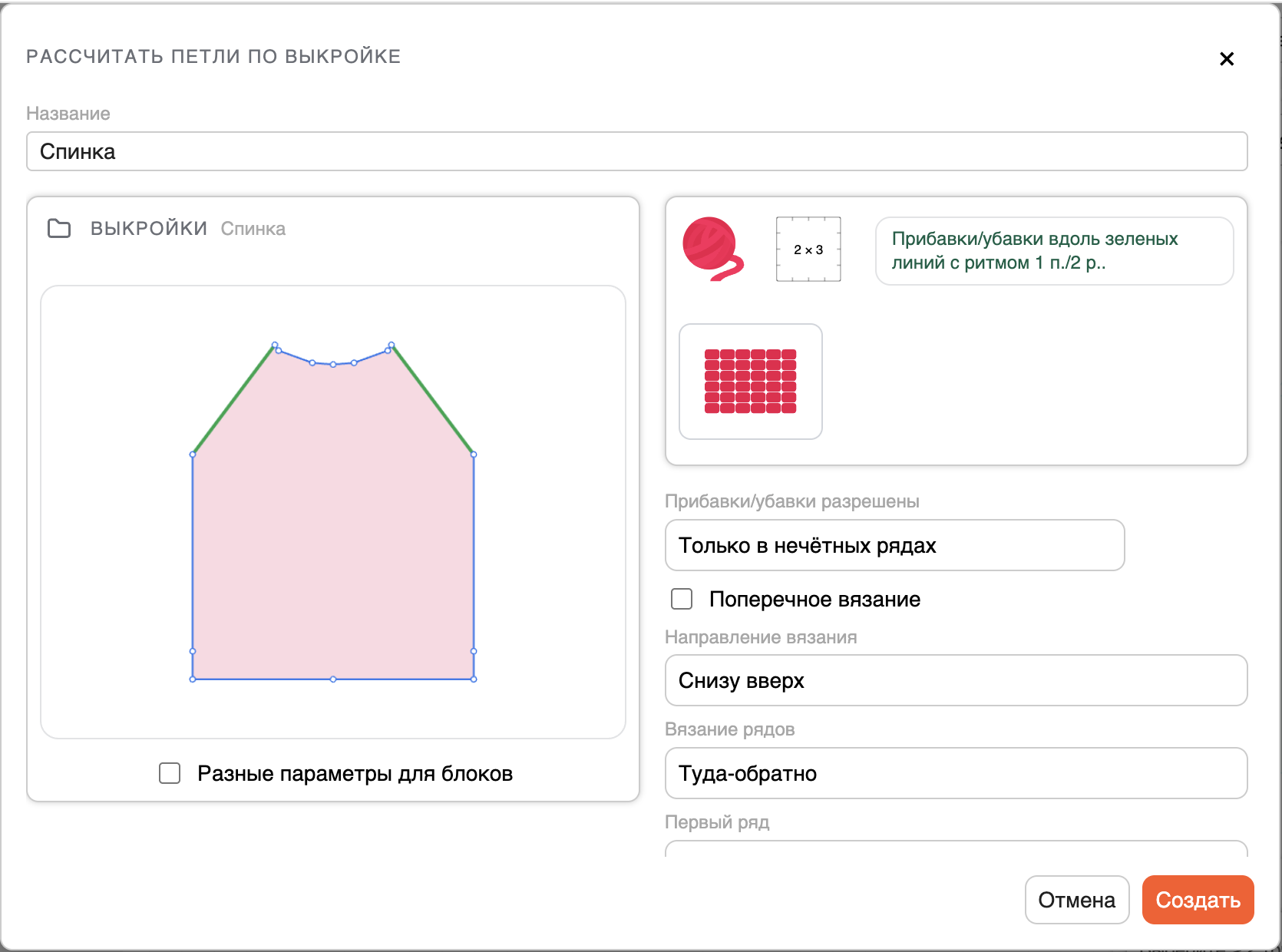Select the right green raglan line

434,401
